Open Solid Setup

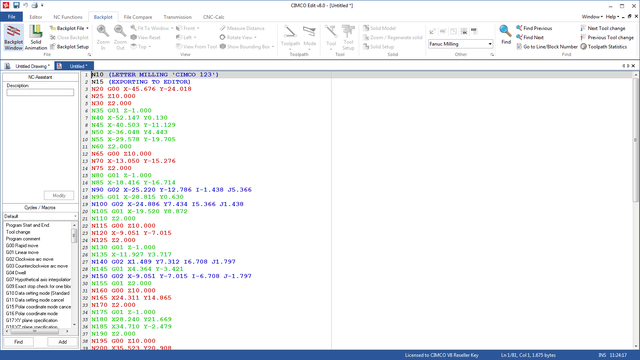(x=378, y=47)
